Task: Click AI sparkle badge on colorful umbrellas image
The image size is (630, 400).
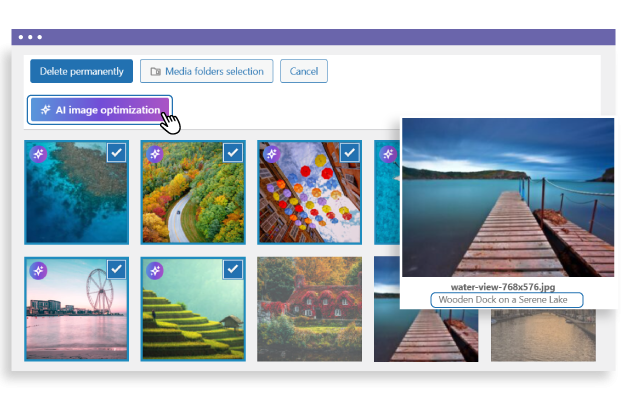Action: click(272, 154)
